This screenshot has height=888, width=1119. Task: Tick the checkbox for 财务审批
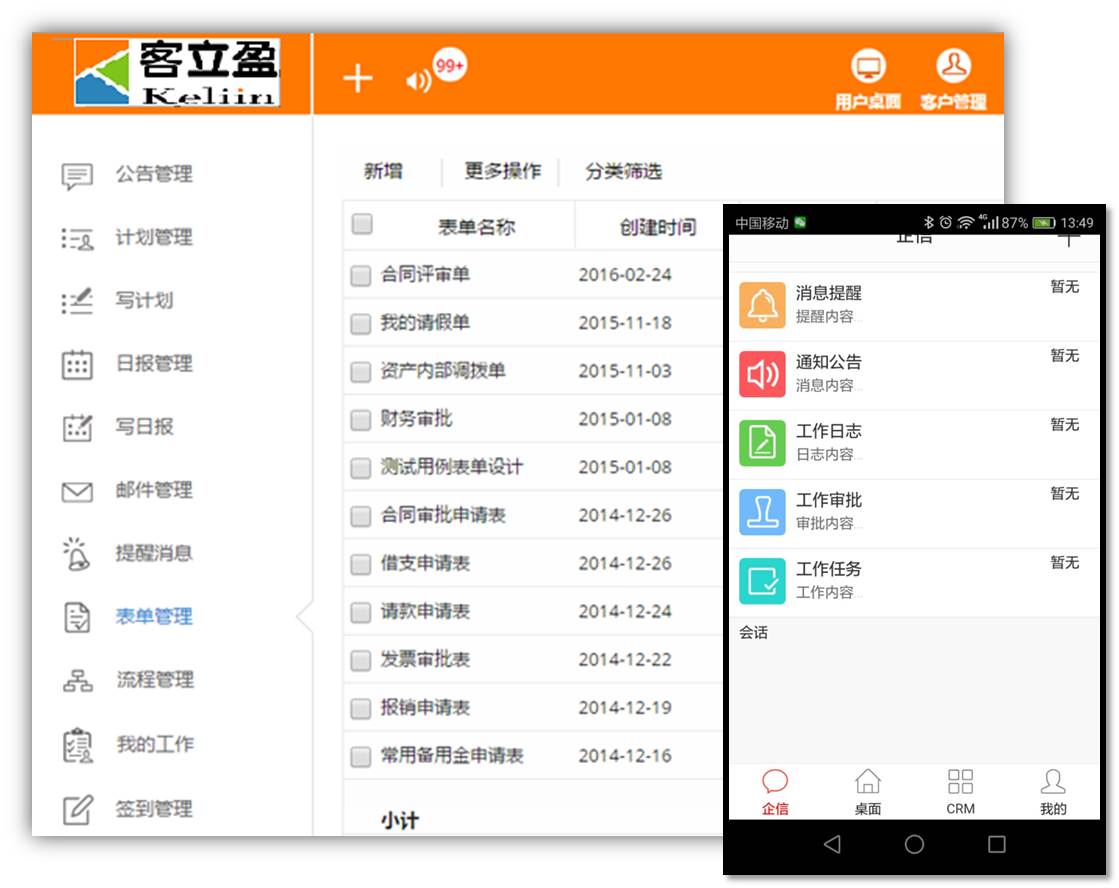click(361, 420)
